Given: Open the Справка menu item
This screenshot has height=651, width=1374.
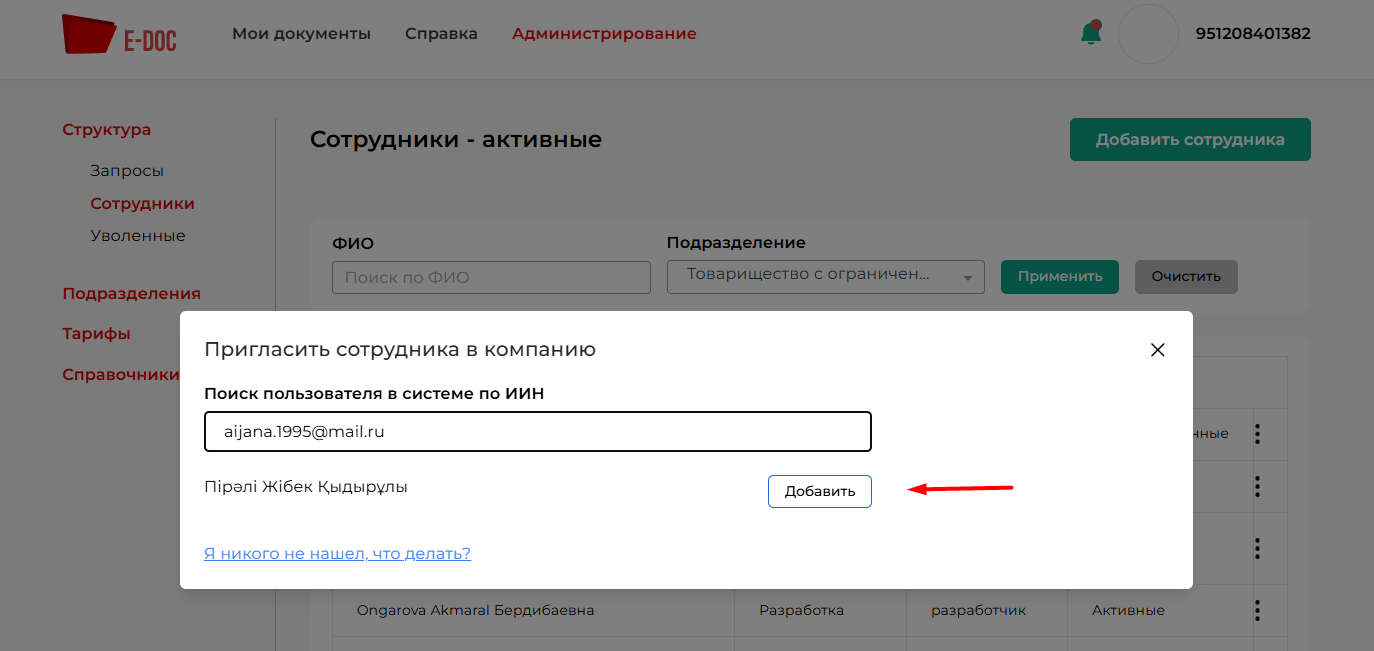Looking at the screenshot, I should tap(441, 34).
